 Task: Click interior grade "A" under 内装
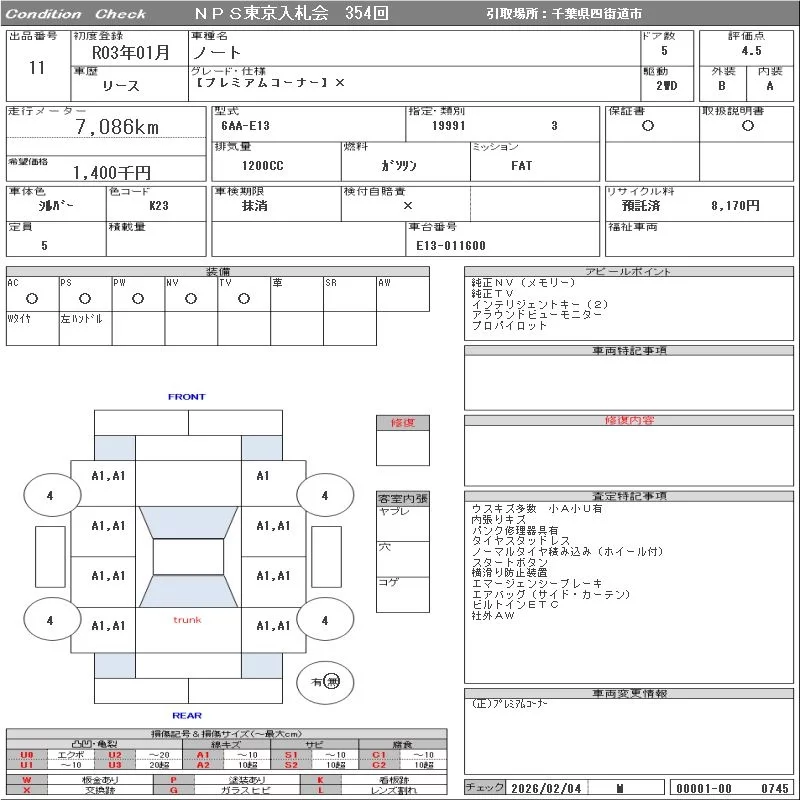[769, 86]
